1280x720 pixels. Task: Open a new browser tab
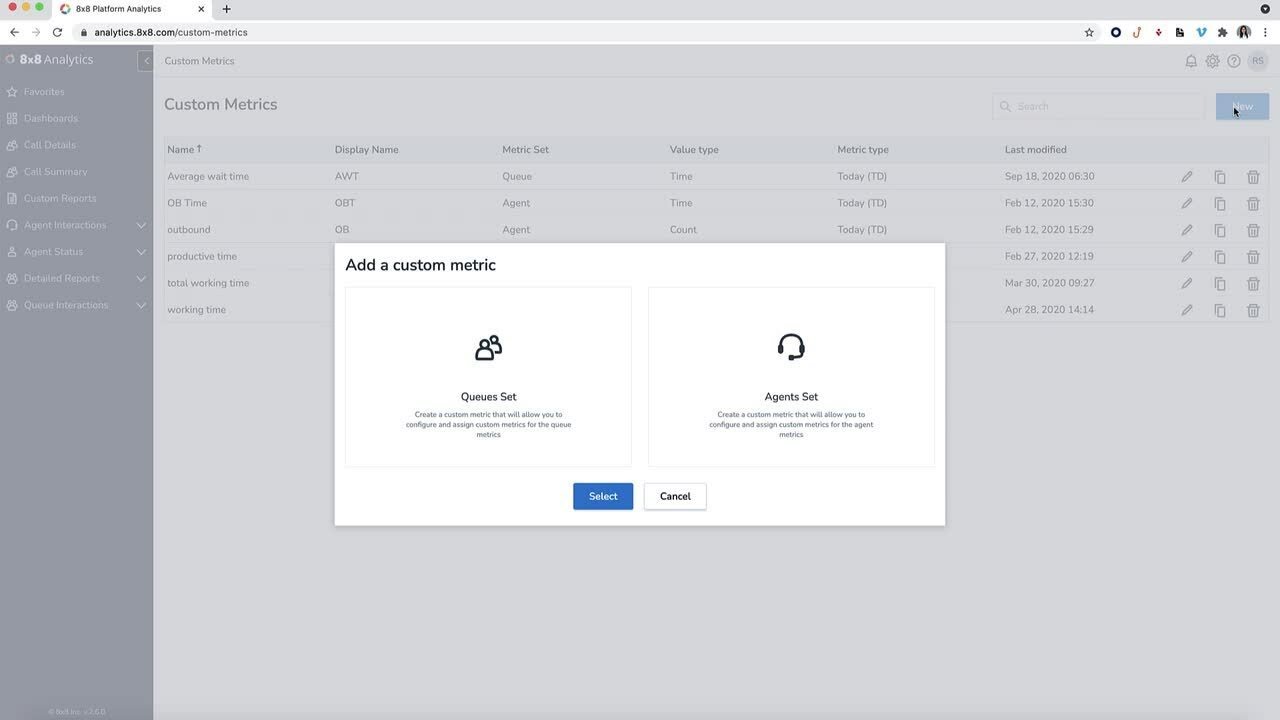[x=226, y=9]
